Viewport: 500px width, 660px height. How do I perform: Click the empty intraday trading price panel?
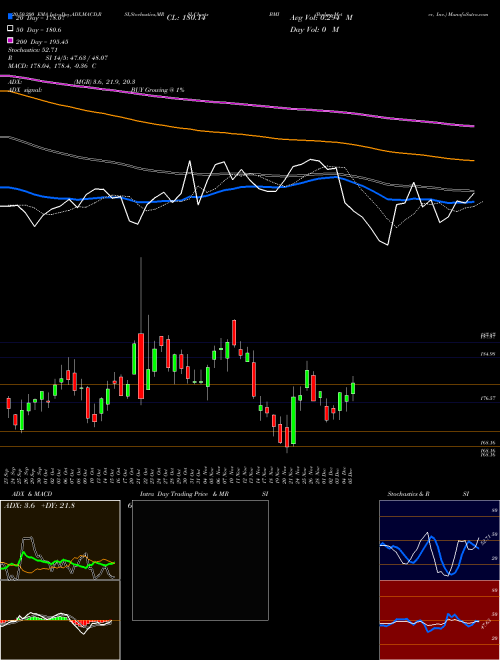click(200, 560)
